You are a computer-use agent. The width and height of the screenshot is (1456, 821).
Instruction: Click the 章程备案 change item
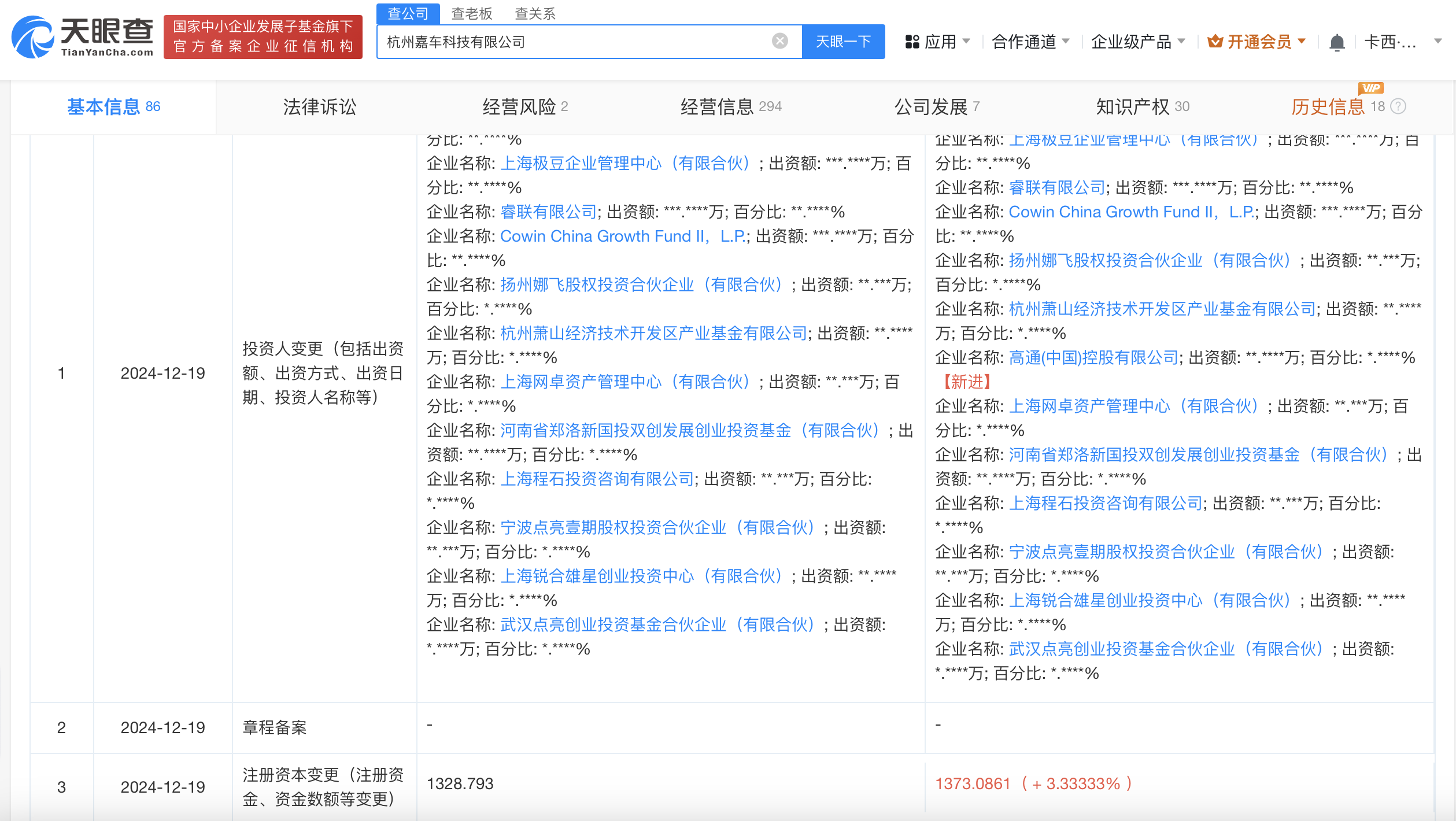click(275, 728)
